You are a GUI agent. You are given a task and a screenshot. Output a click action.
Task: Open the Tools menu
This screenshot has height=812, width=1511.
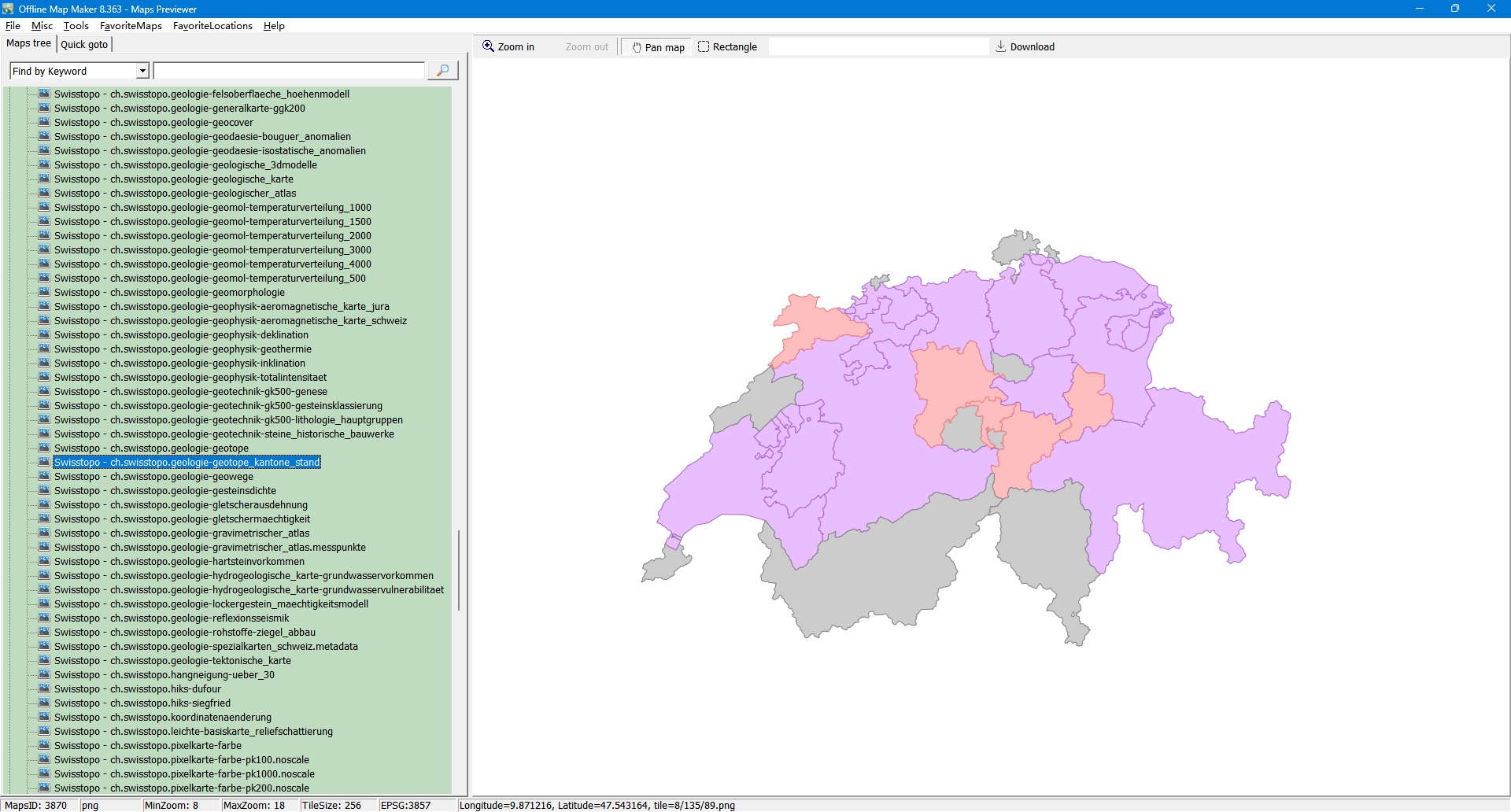point(76,26)
